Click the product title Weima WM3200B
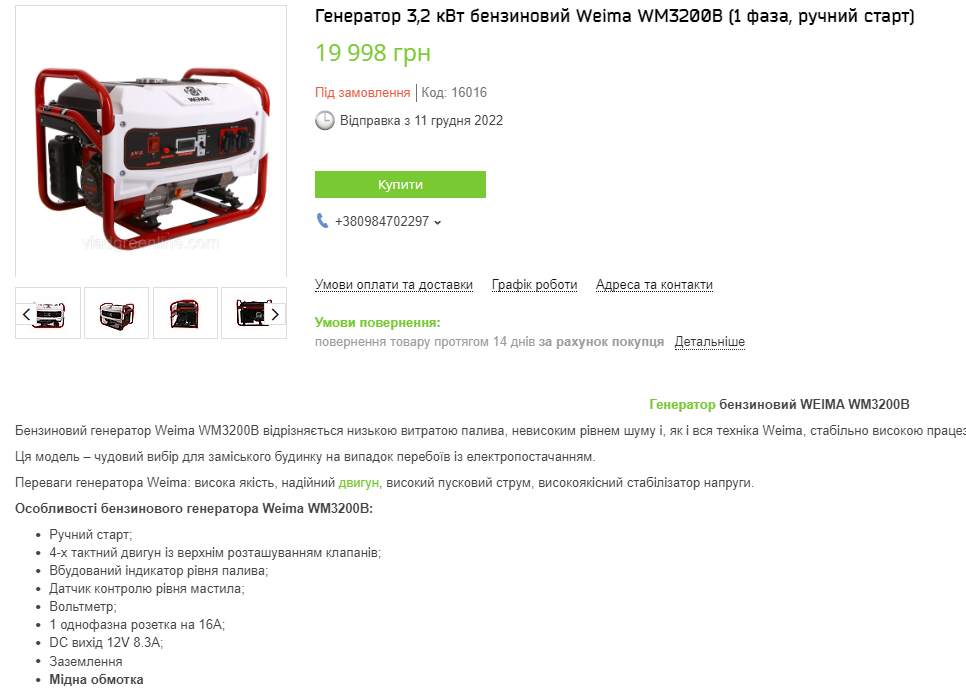The image size is (966, 692). coord(614,16)
